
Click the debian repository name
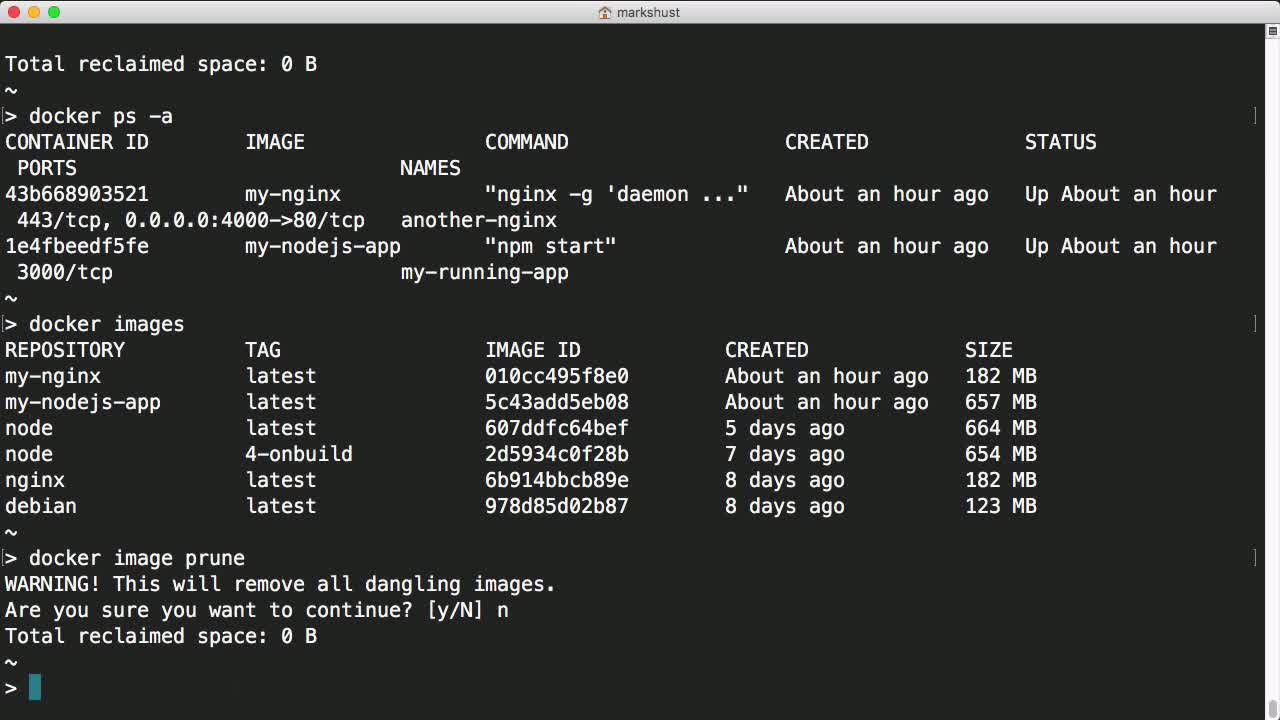coord(41,506)
